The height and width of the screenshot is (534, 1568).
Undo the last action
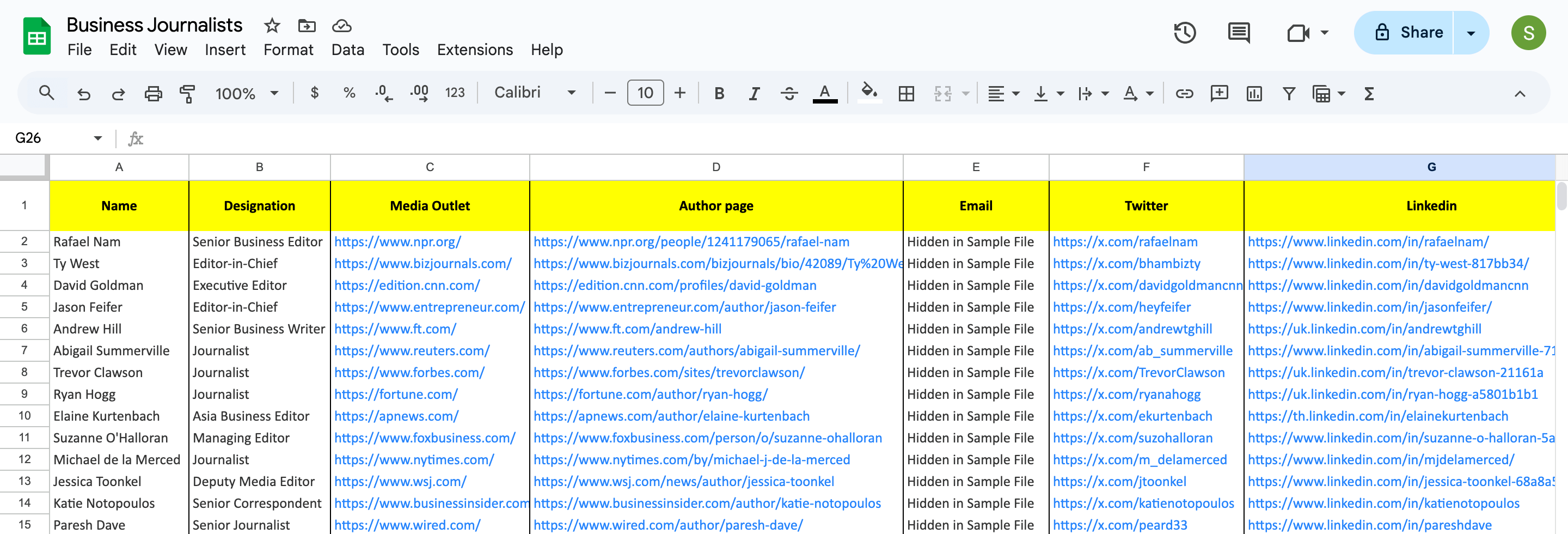coord(83,93)
